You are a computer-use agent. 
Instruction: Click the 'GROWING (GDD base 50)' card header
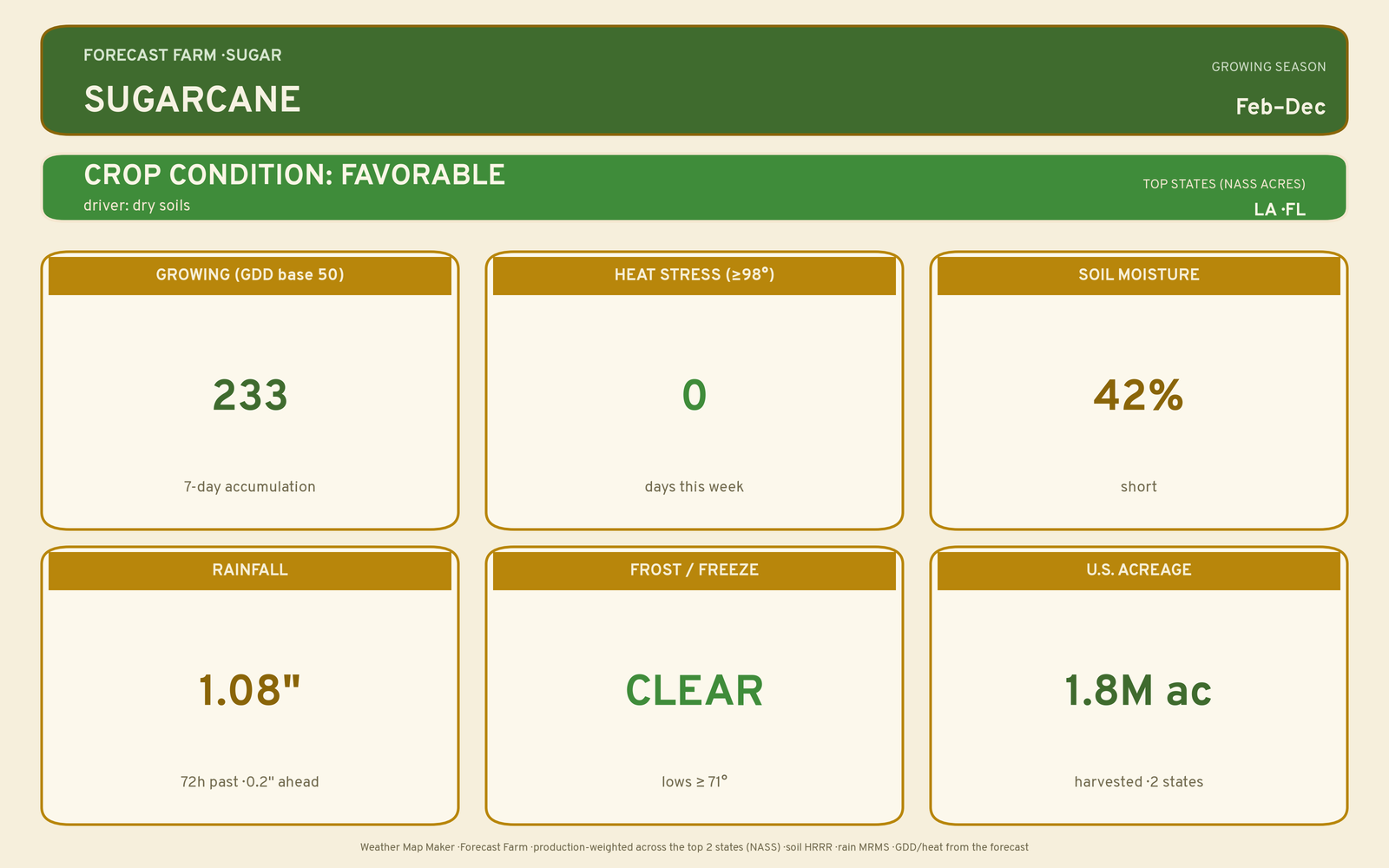(x=250, y=275)
